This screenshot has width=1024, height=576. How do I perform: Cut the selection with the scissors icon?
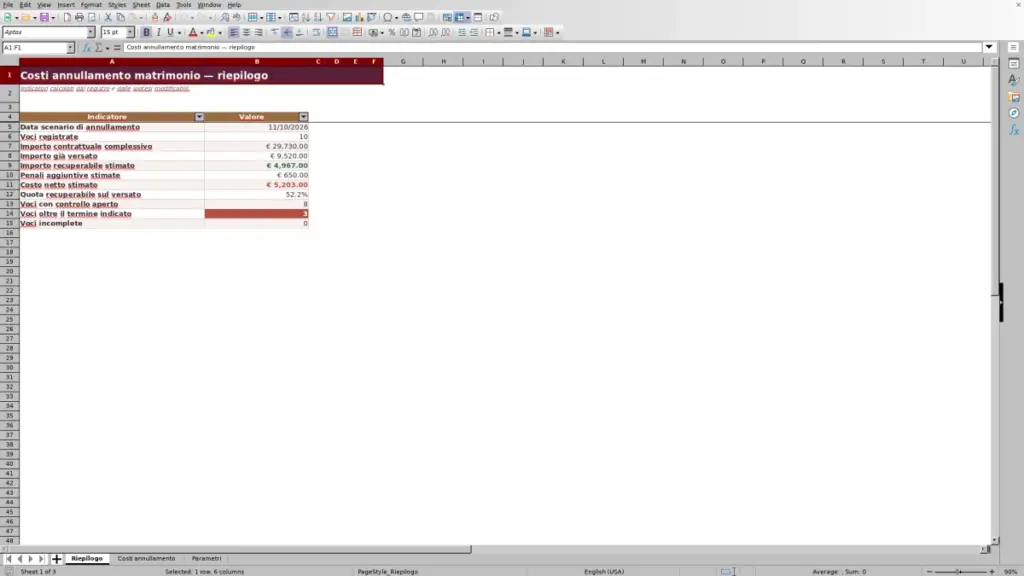[x=108, y=18]
